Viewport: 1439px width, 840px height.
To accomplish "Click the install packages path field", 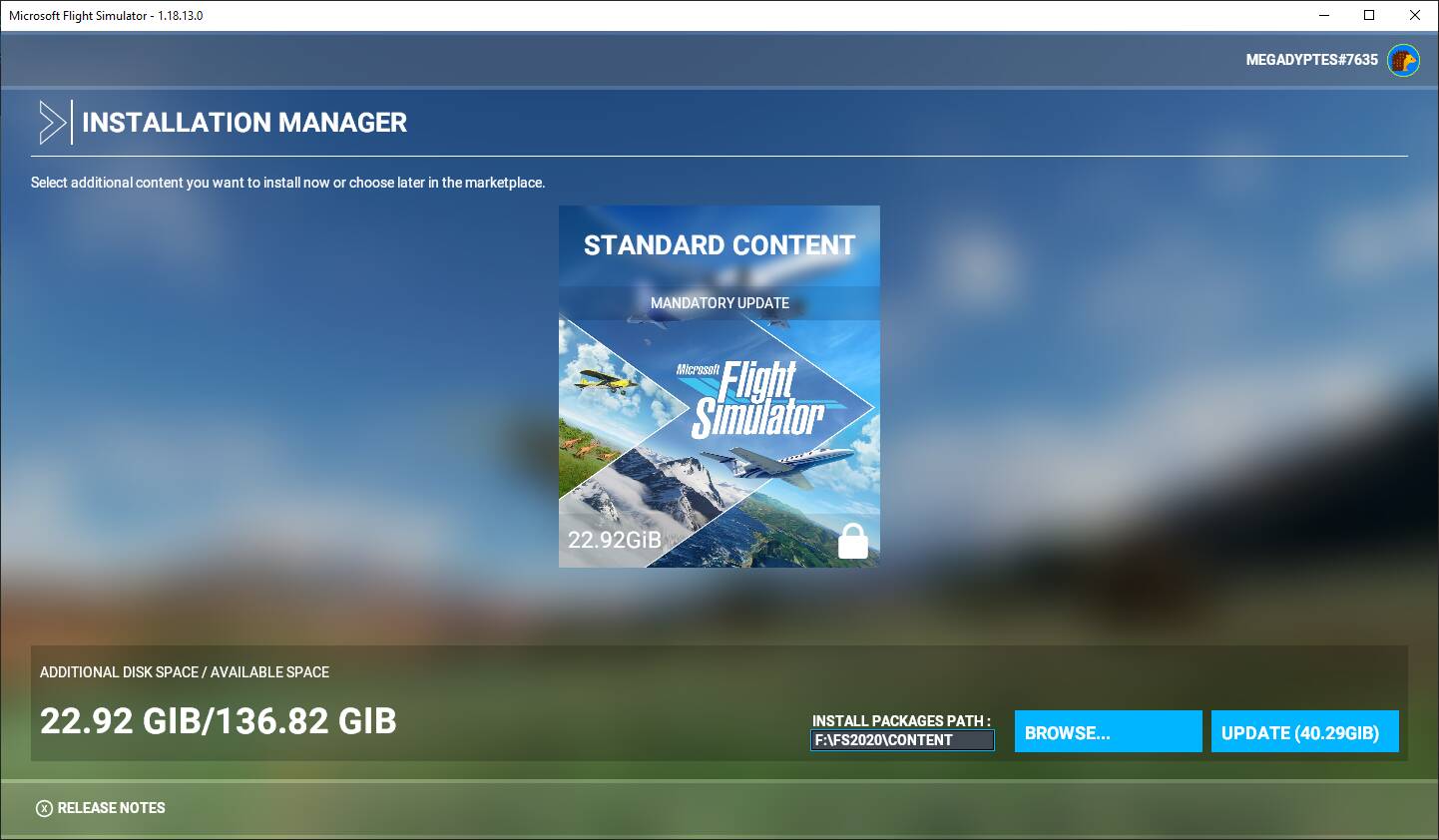I will point(902,740).
